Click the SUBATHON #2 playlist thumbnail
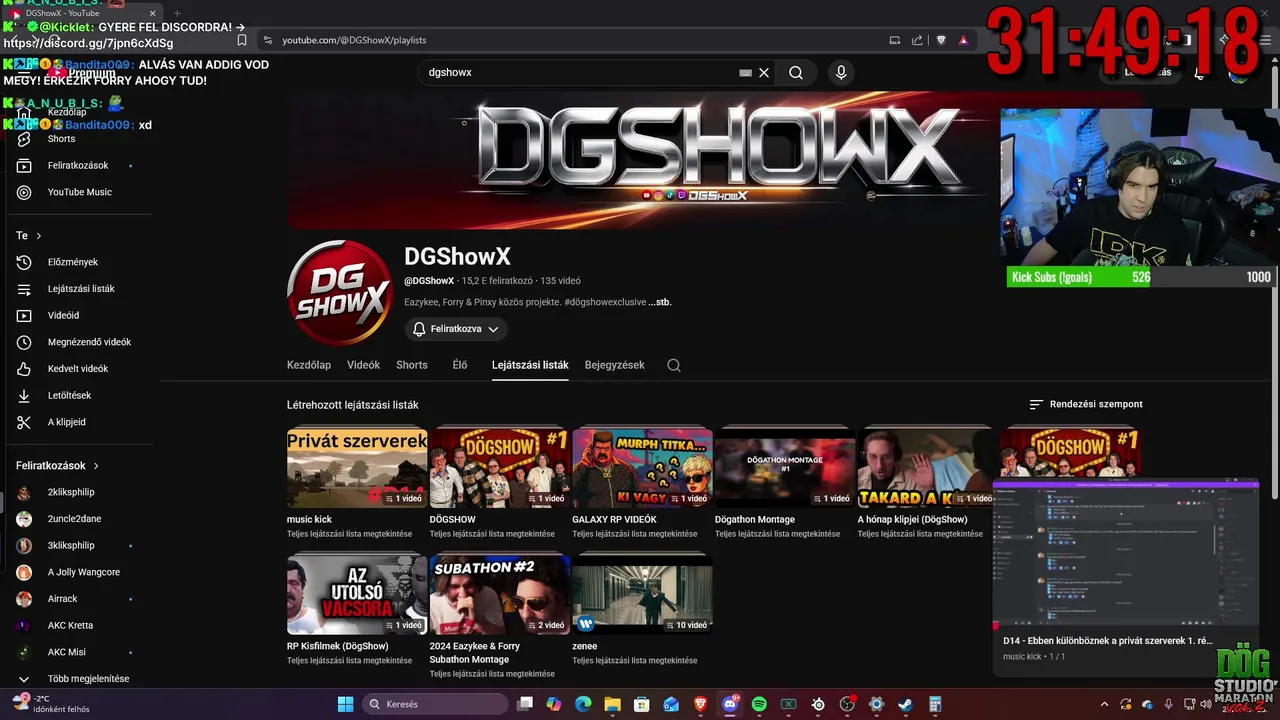The image size is (1280, 720). pyautogui.click(x=500, y=595)
